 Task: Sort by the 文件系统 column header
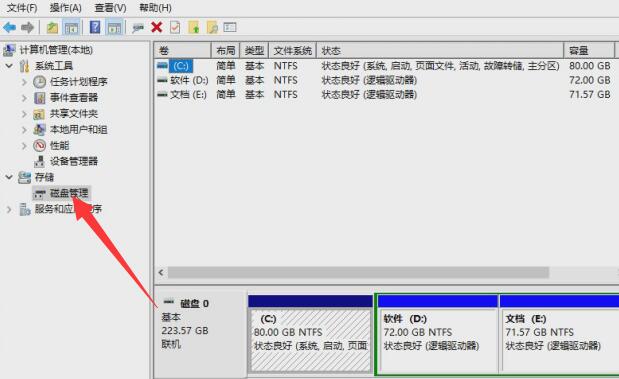293,51
